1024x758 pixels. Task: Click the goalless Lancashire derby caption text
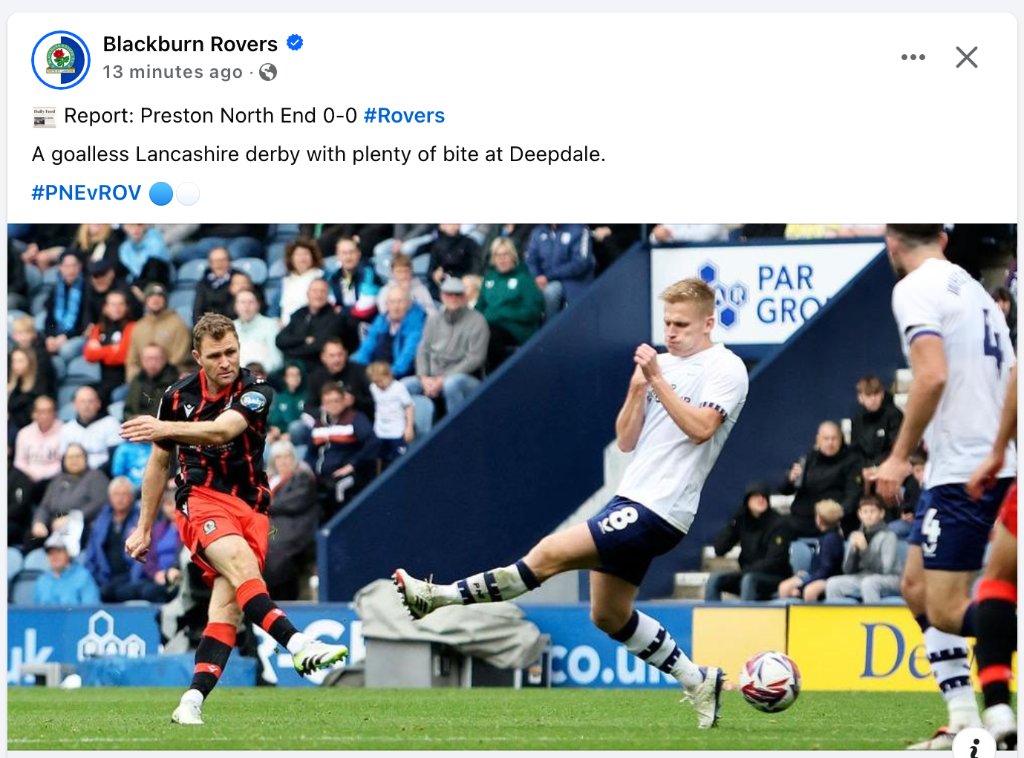point(319,154)
